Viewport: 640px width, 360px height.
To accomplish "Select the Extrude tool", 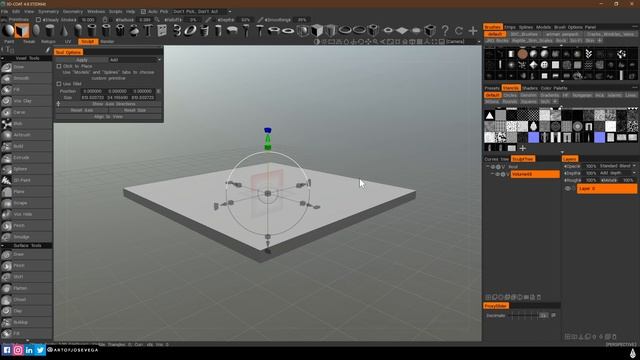I will click(x=26, y=158).
